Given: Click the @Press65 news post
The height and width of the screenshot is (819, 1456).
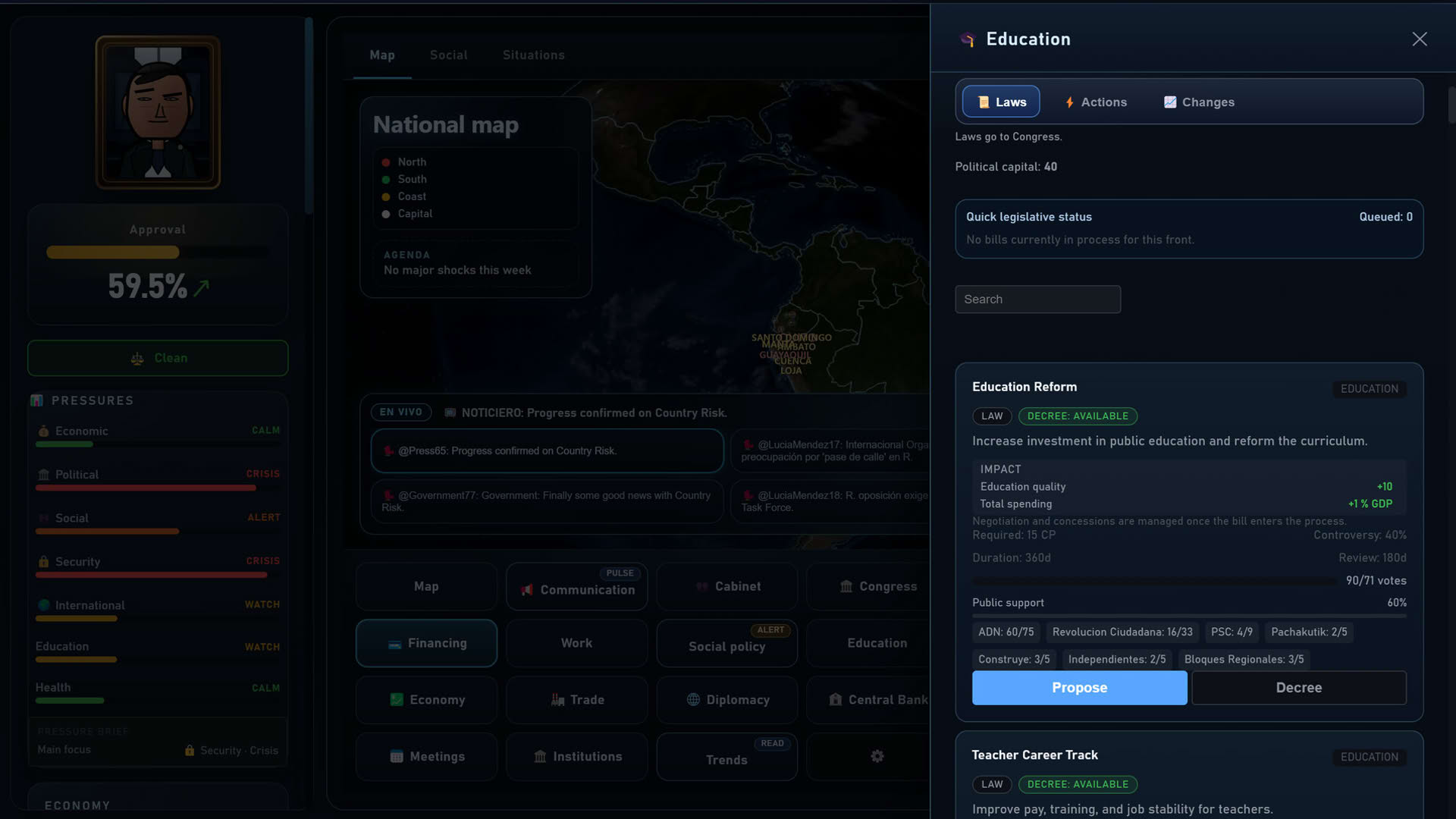Looking at the screenshot, I should 547,450.
